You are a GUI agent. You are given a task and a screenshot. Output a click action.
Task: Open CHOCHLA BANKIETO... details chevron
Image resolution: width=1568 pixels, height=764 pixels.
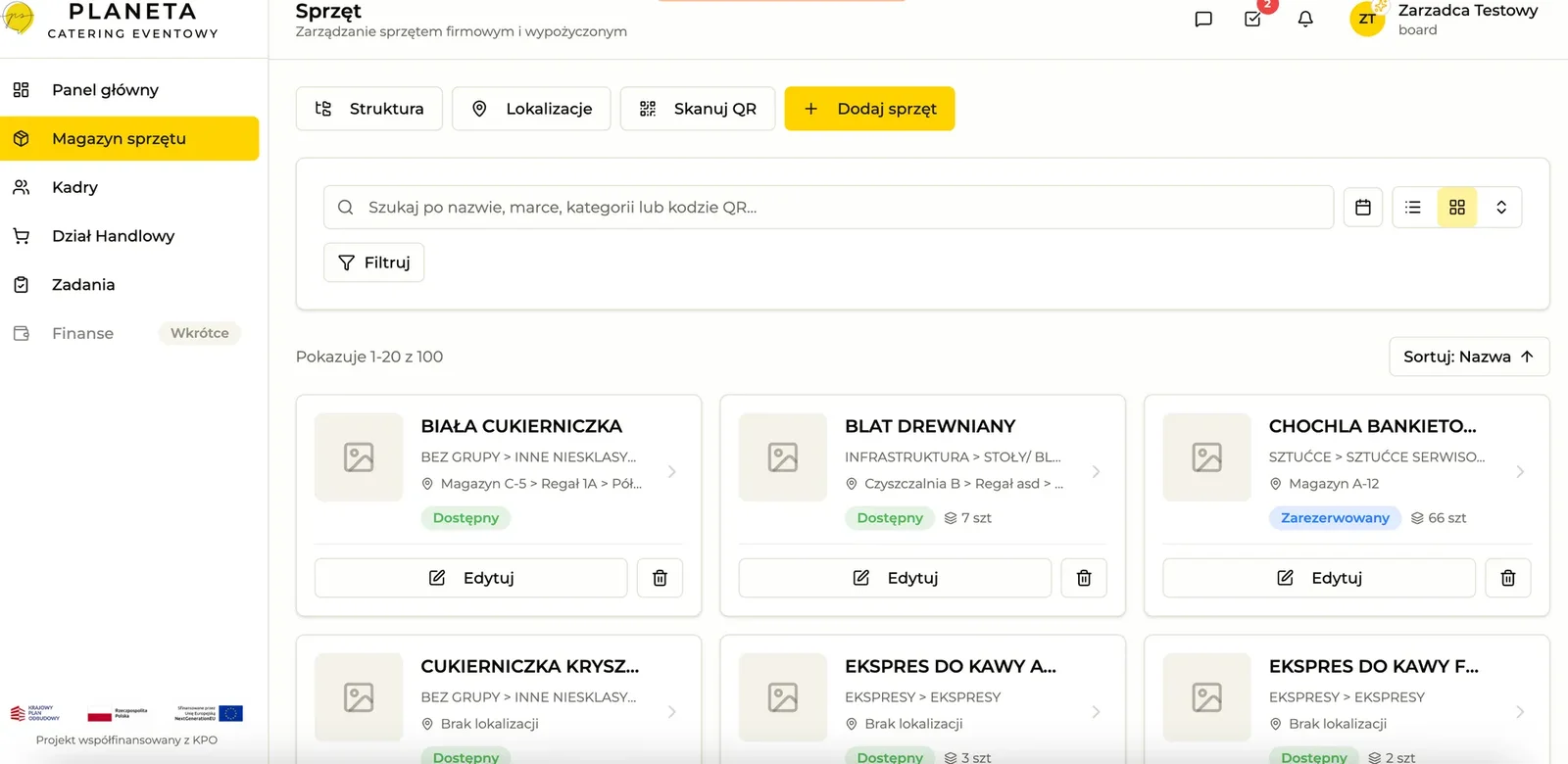click(1520, 472)
